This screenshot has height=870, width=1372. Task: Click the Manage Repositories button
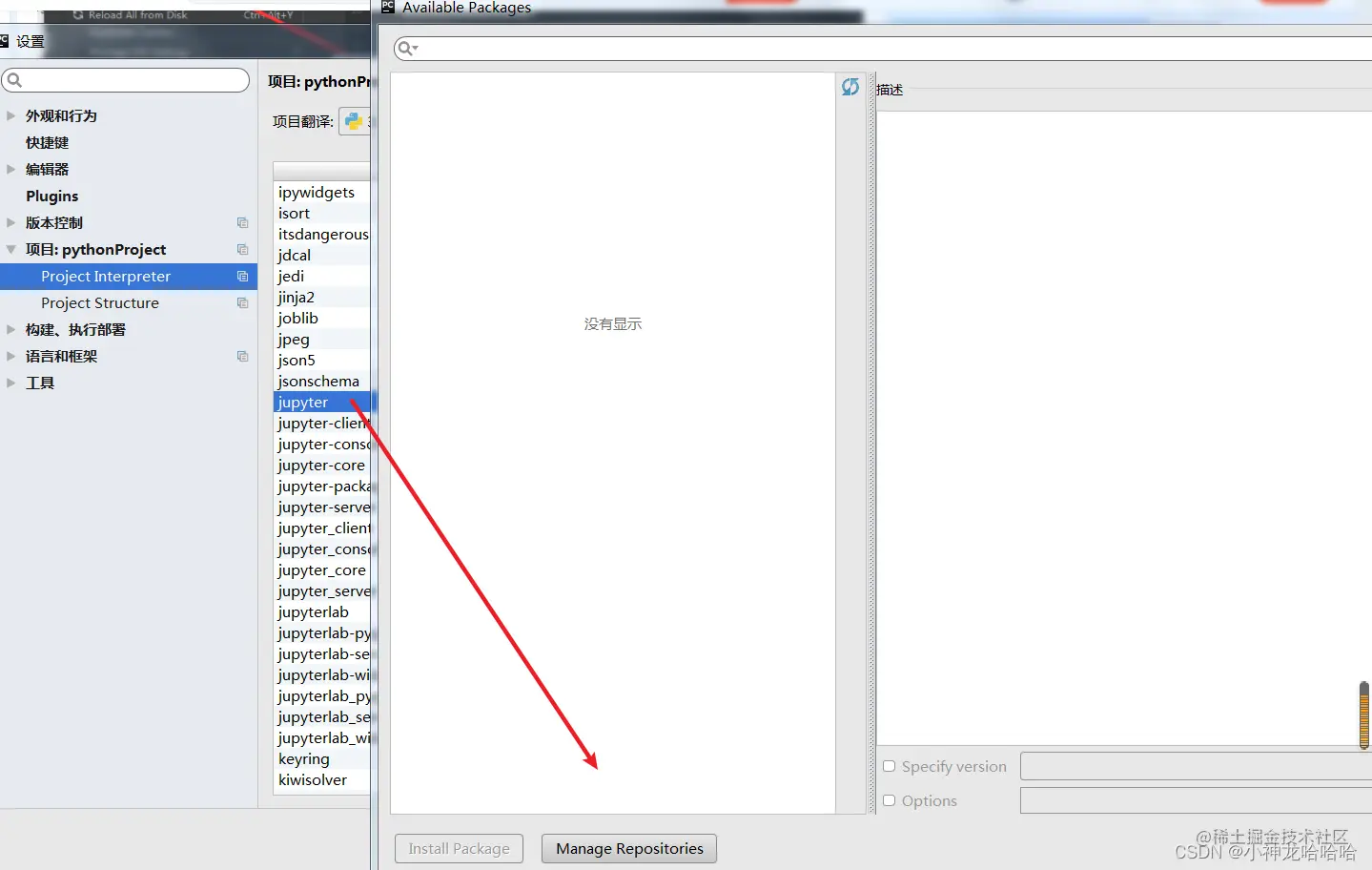pyautogui.click(x=629, y=848)
